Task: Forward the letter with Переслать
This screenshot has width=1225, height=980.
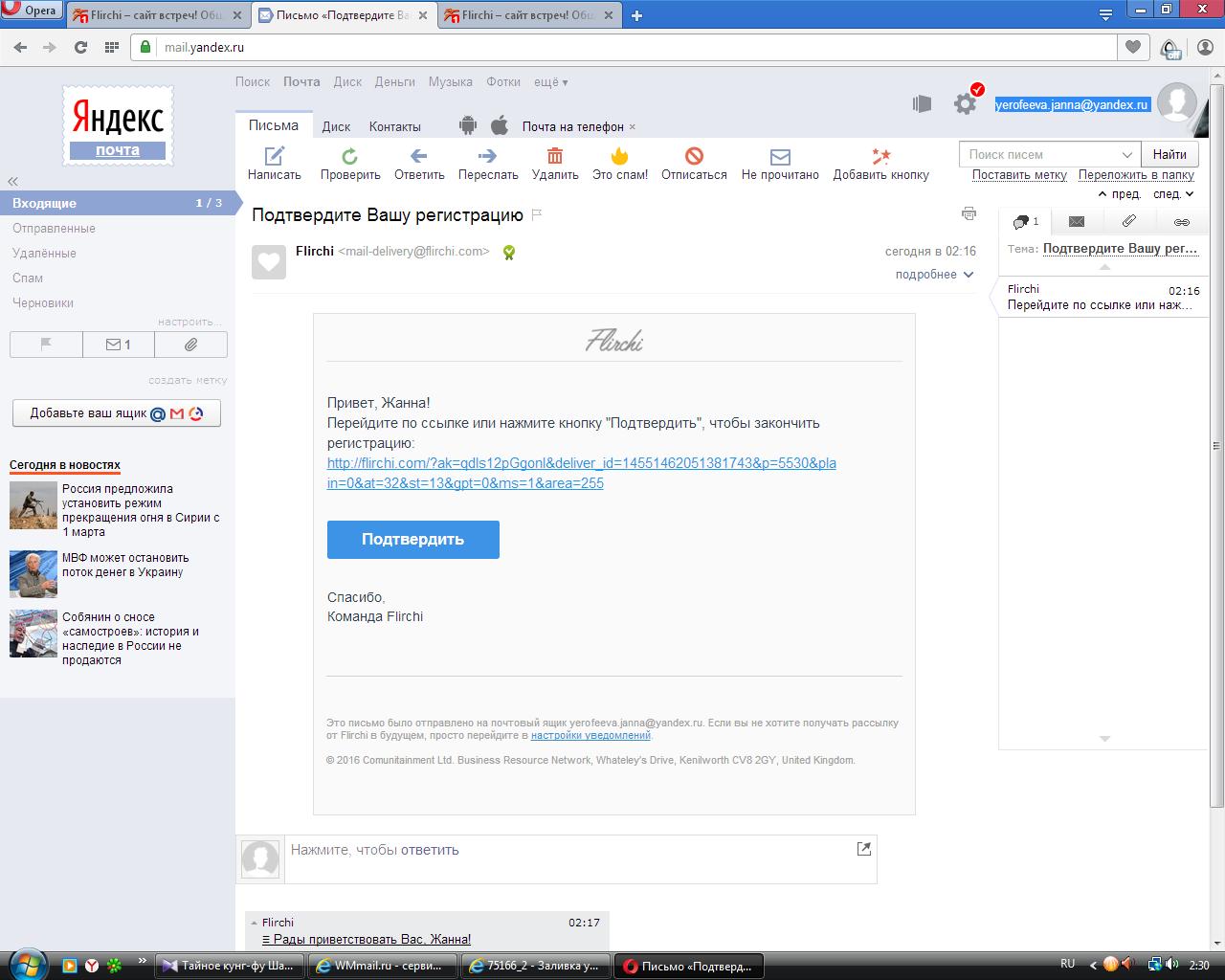Action: click(x=487, y=156)
